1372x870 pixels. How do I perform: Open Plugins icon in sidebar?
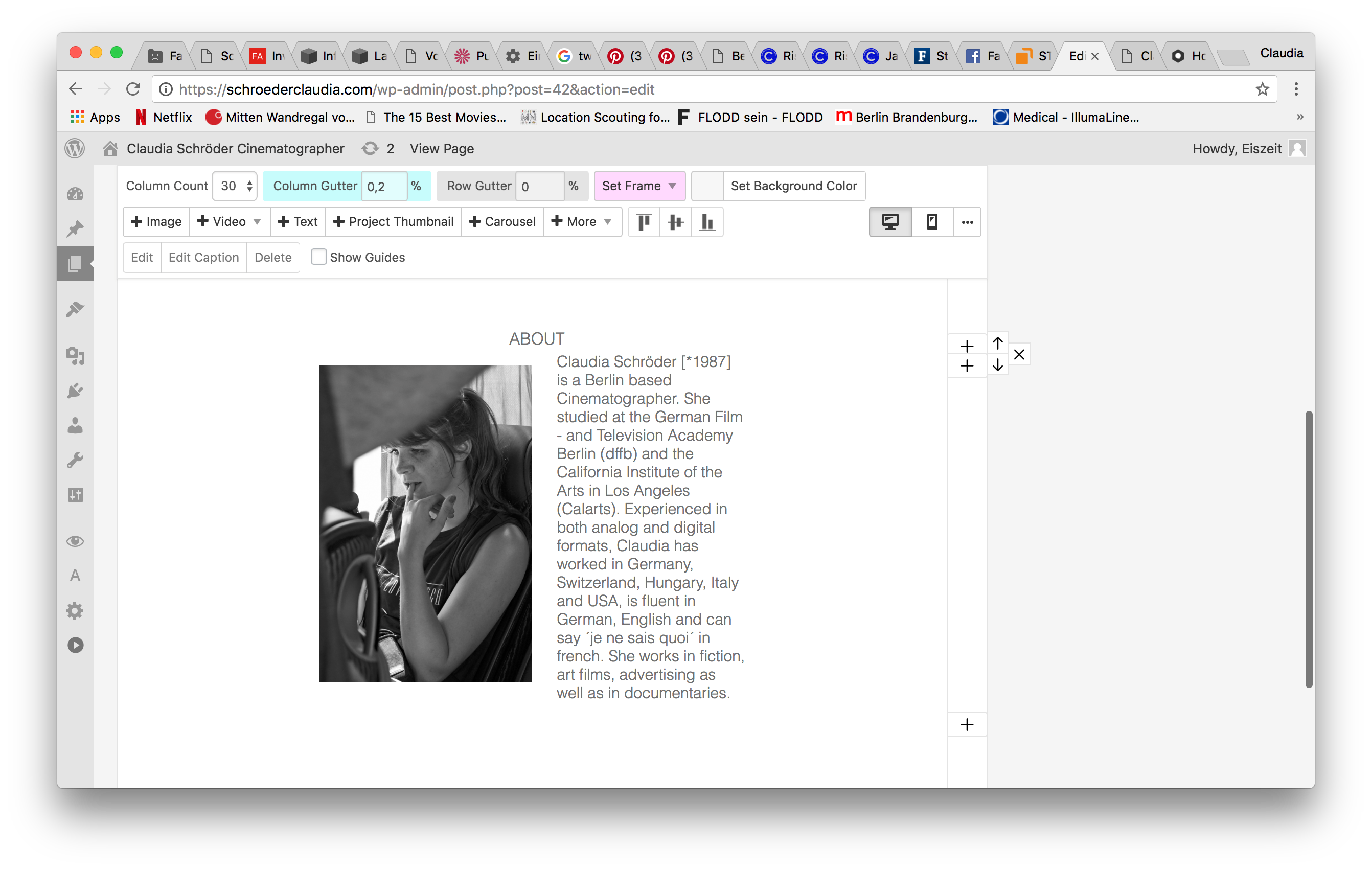pos(75,391)
